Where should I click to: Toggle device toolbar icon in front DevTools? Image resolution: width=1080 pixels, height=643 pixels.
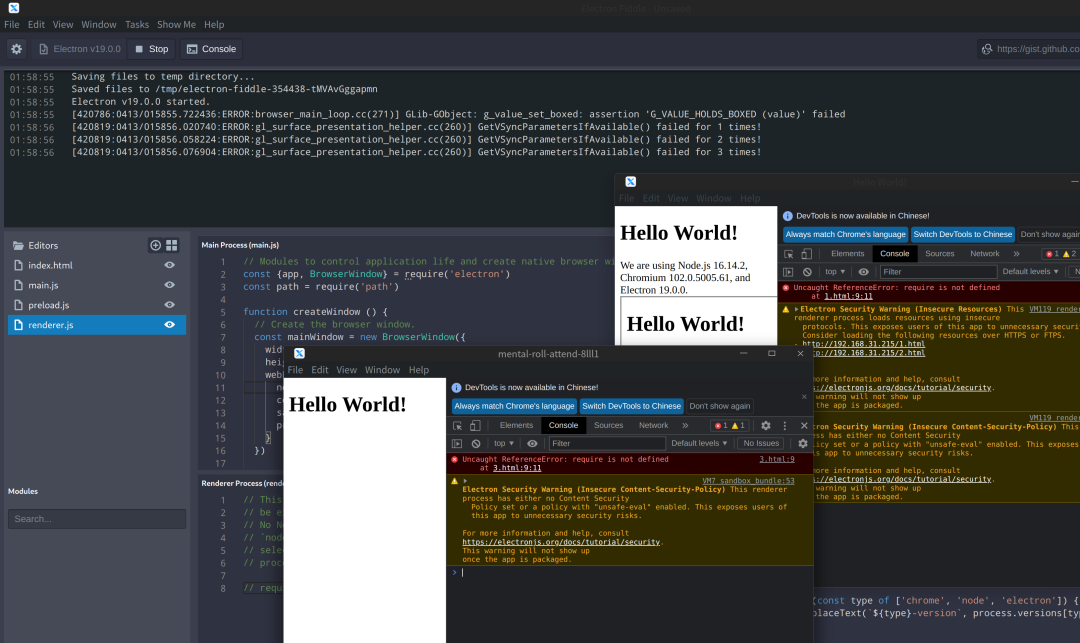coord(475,425)
